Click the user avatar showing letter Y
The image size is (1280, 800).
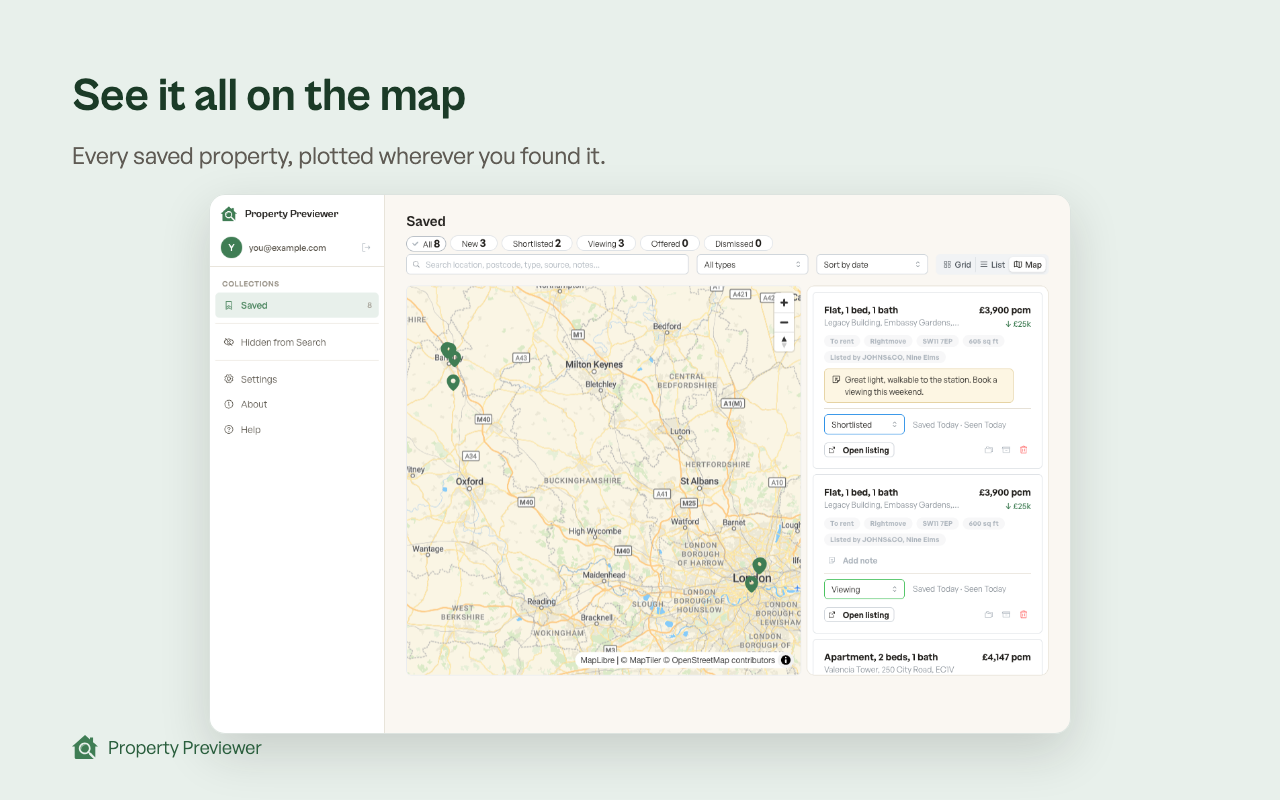coord(232,248)
